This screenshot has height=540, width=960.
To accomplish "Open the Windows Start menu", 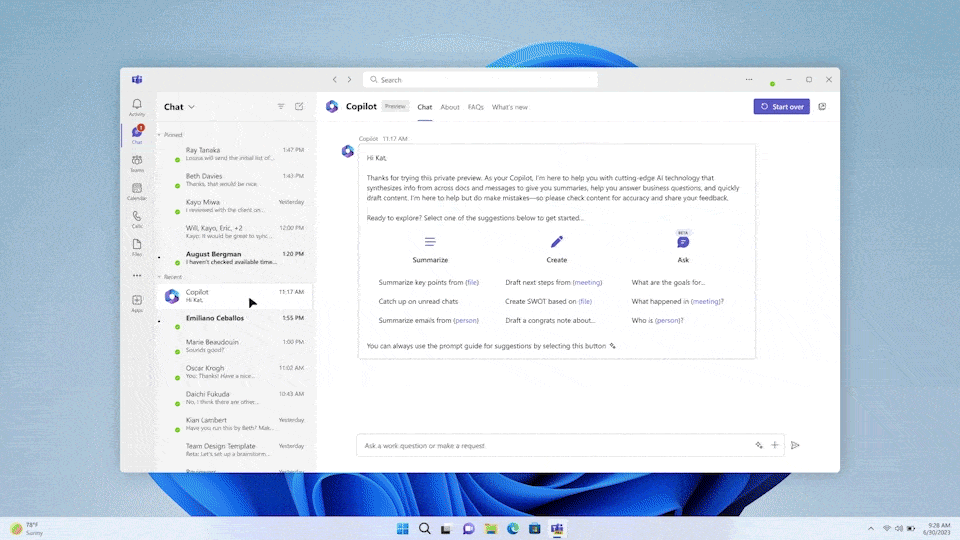I will coord(402,528).
